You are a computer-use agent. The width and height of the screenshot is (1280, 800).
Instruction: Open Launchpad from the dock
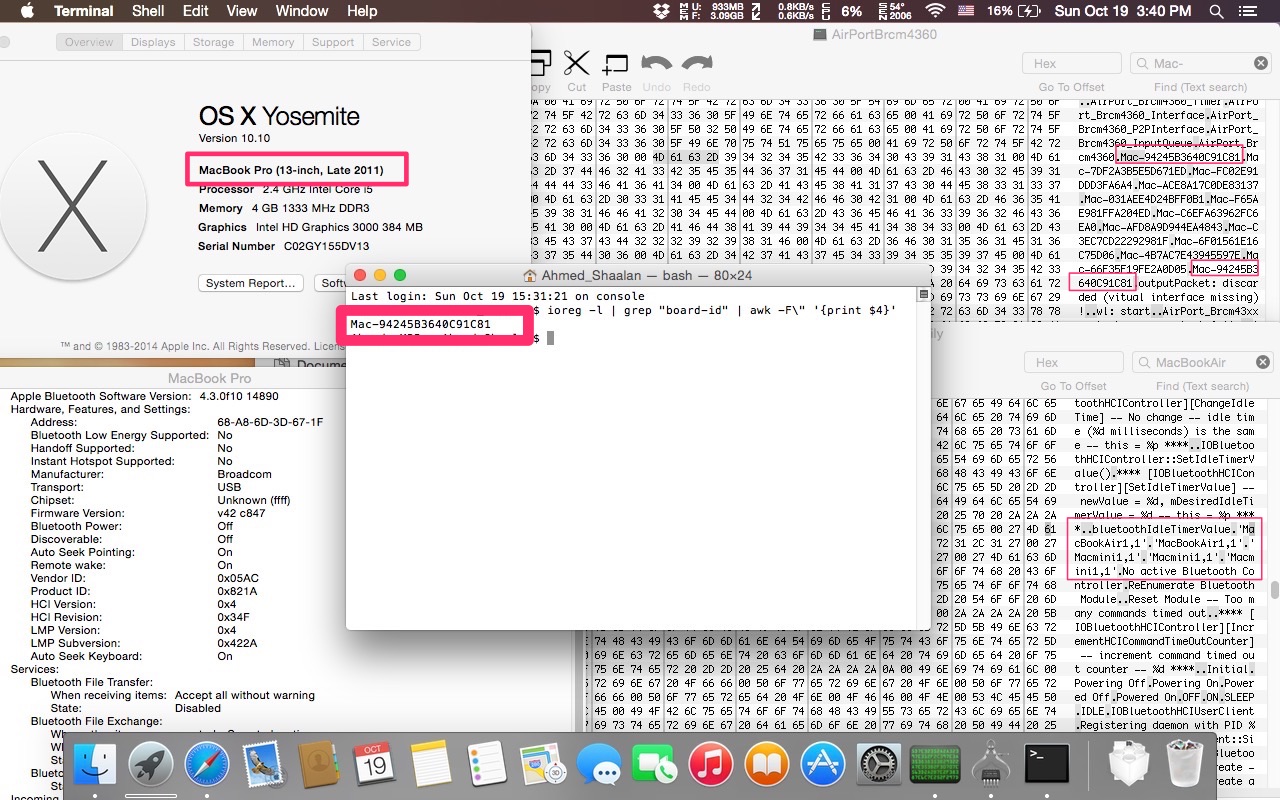tap(151, 766)
